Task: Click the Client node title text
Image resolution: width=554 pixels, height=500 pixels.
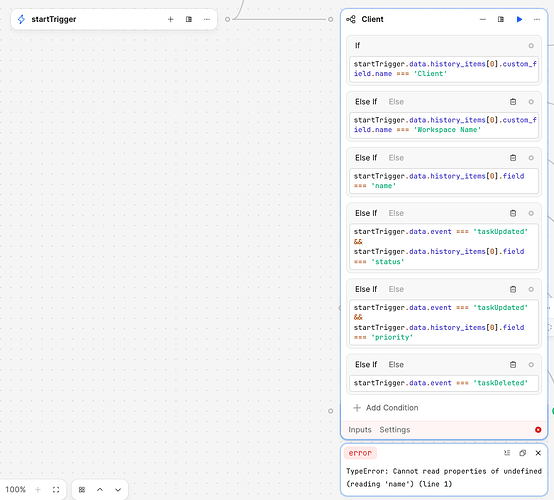Action: [x=372, y=19]
